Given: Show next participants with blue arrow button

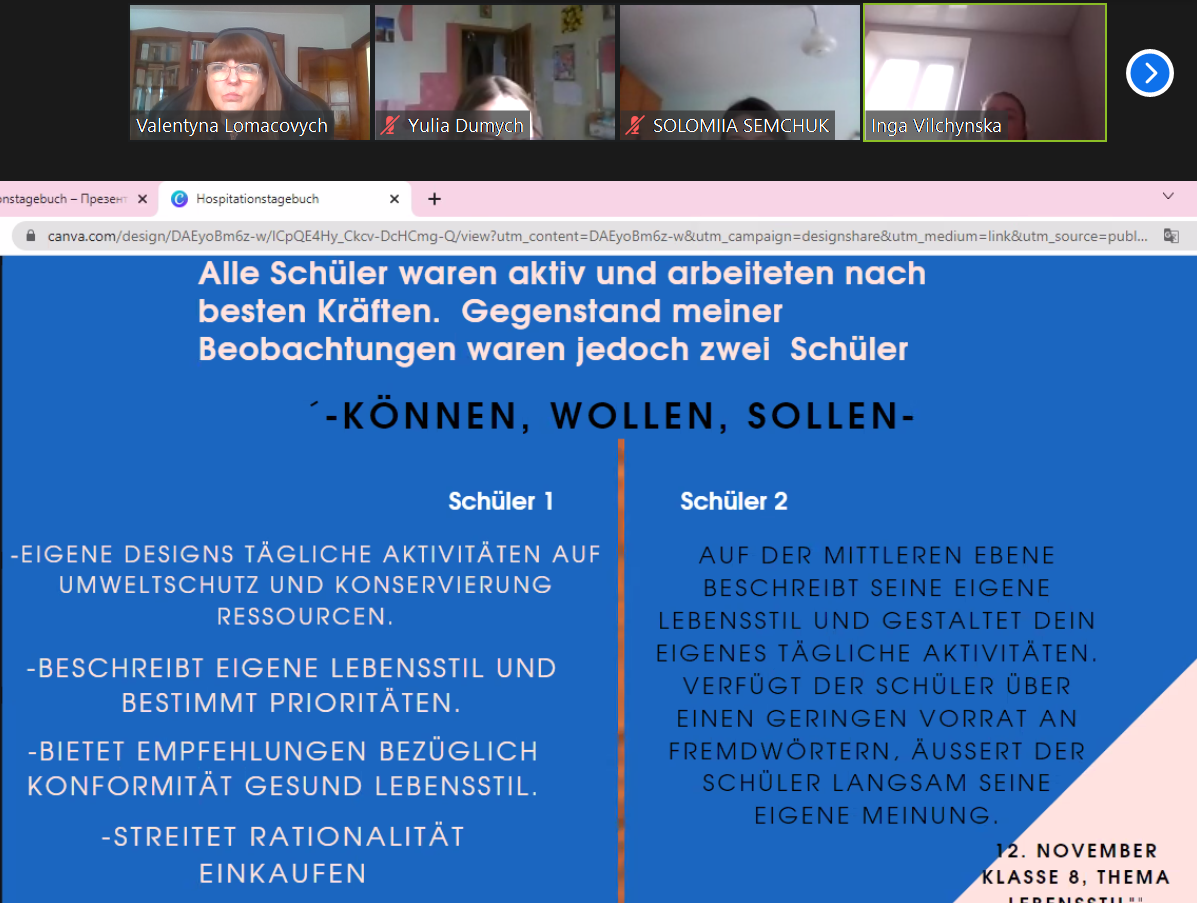Looking at the screenshot, I should tap(1149, 73).
